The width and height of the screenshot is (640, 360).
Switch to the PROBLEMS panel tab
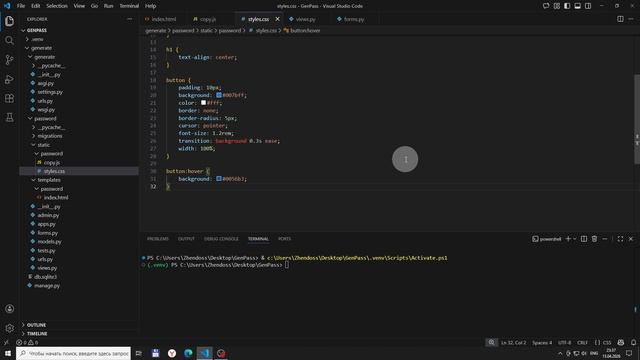tap(158, 239)
